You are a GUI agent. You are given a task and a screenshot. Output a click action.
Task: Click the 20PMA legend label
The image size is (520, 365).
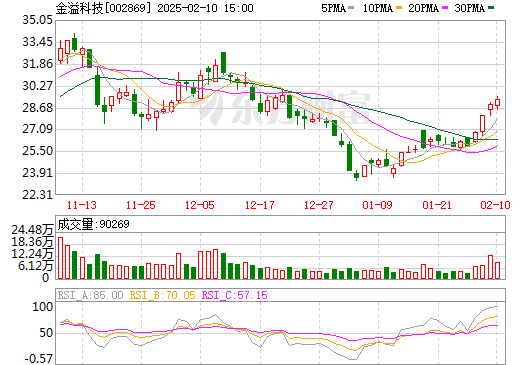[x=423, y=8]
